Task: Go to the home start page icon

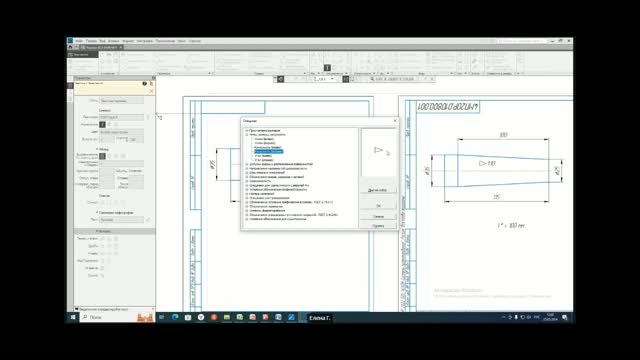Action: point(70,47)
